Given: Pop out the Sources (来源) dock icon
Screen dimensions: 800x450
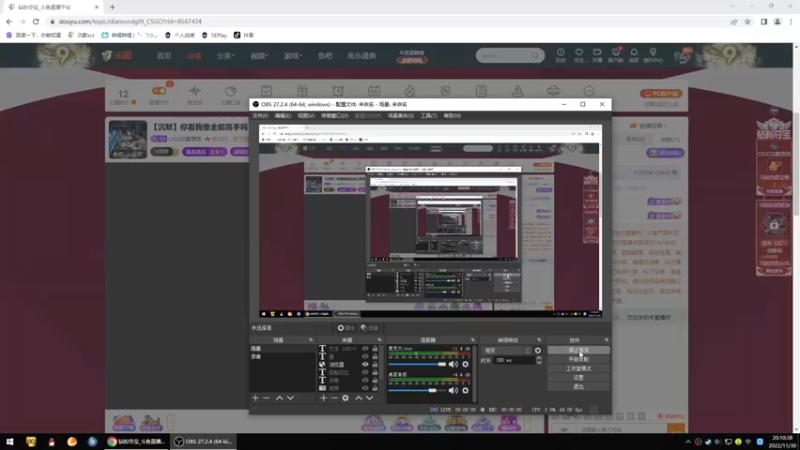Looking at the screenshot, I should (x=379, y=340).
